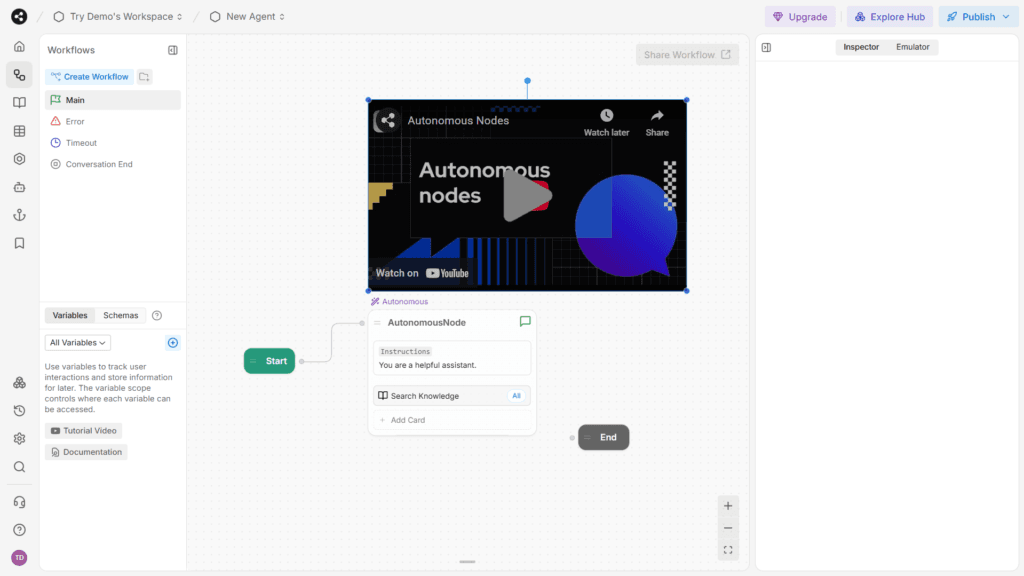Switch to the Emulator tab
The width and height of the screenshot is (1024, 576).
click(912, 47)
